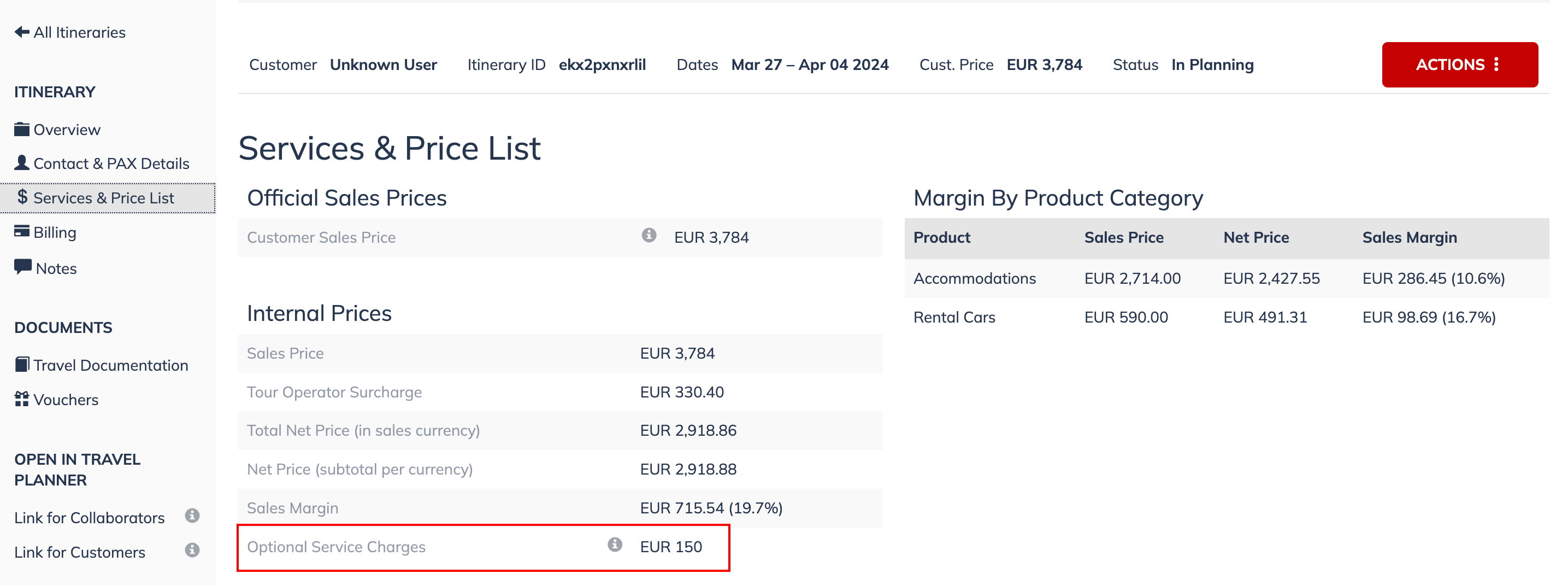Viewport: 1568px width, 585px height.
Task: Click the header Cust. Price EUR 3,784
Action: point(1001,65)
